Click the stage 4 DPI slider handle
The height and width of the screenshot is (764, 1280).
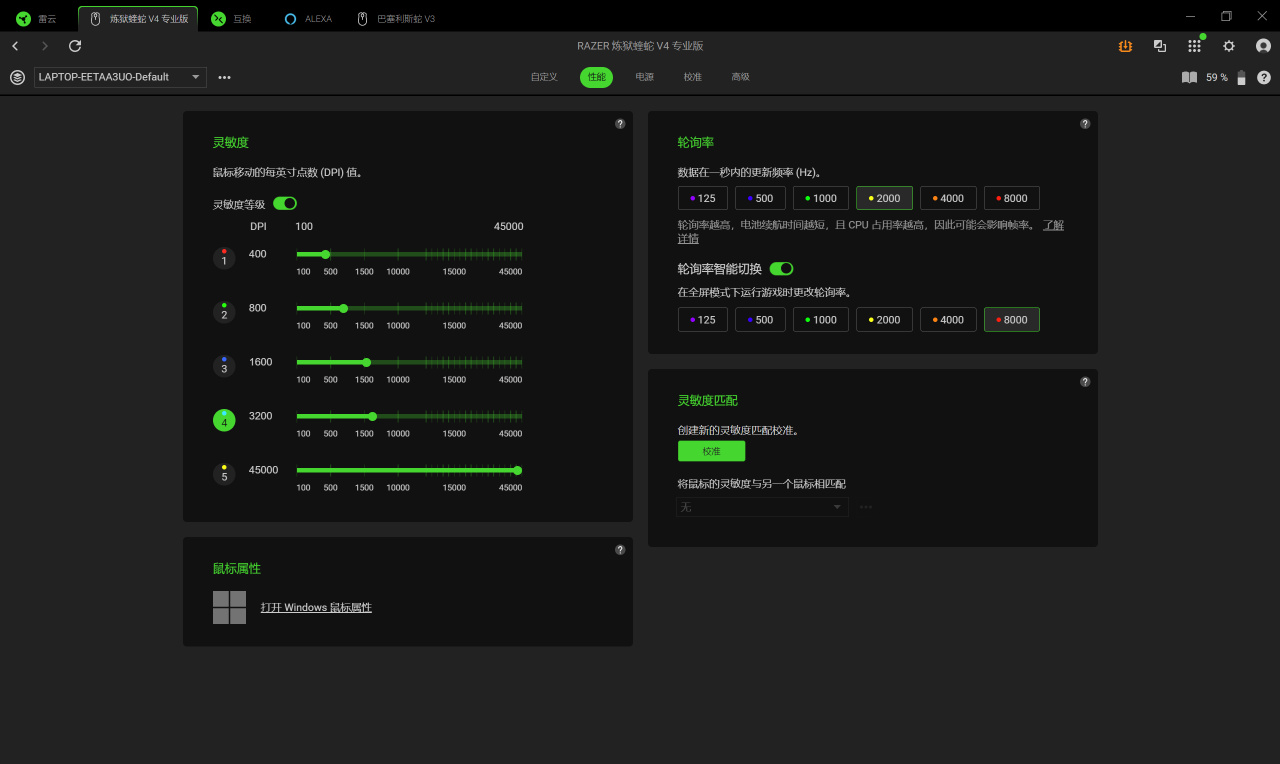372,416
